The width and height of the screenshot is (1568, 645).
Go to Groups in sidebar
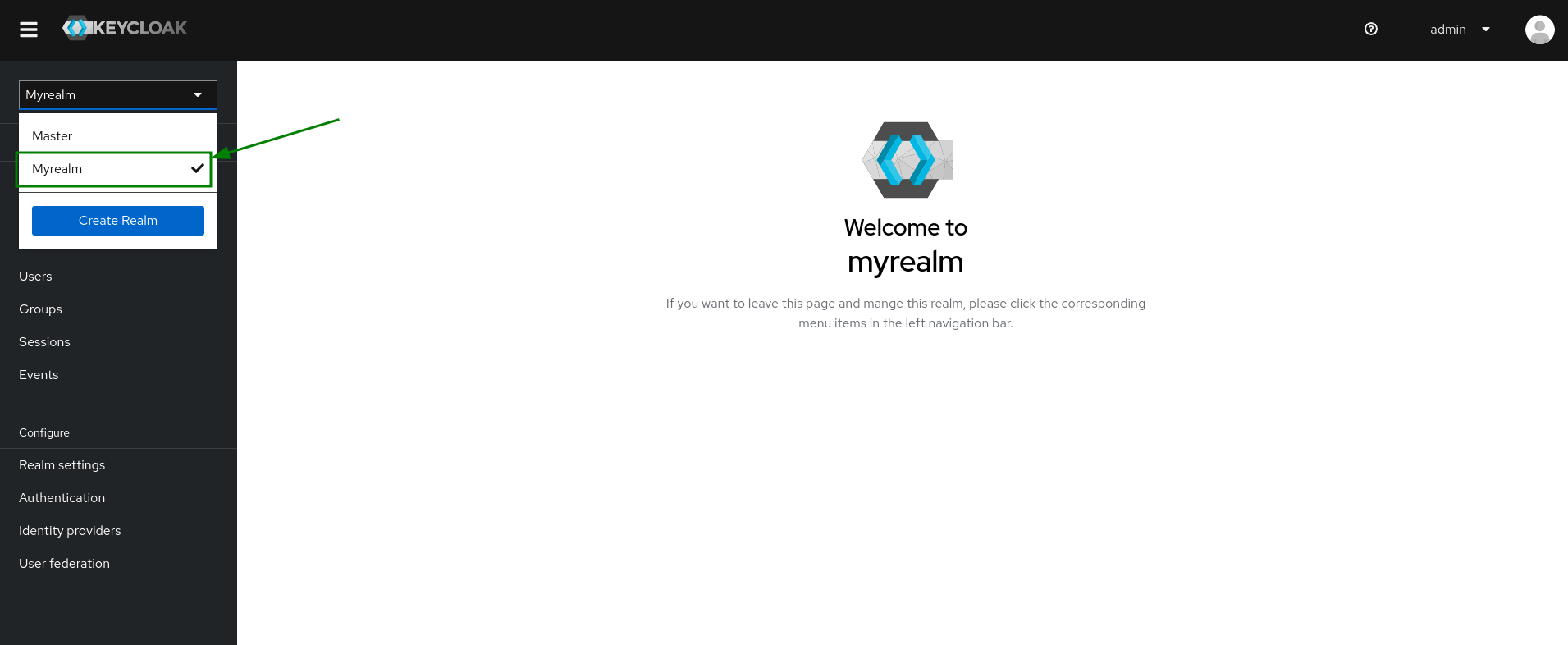tap(40, 309)
